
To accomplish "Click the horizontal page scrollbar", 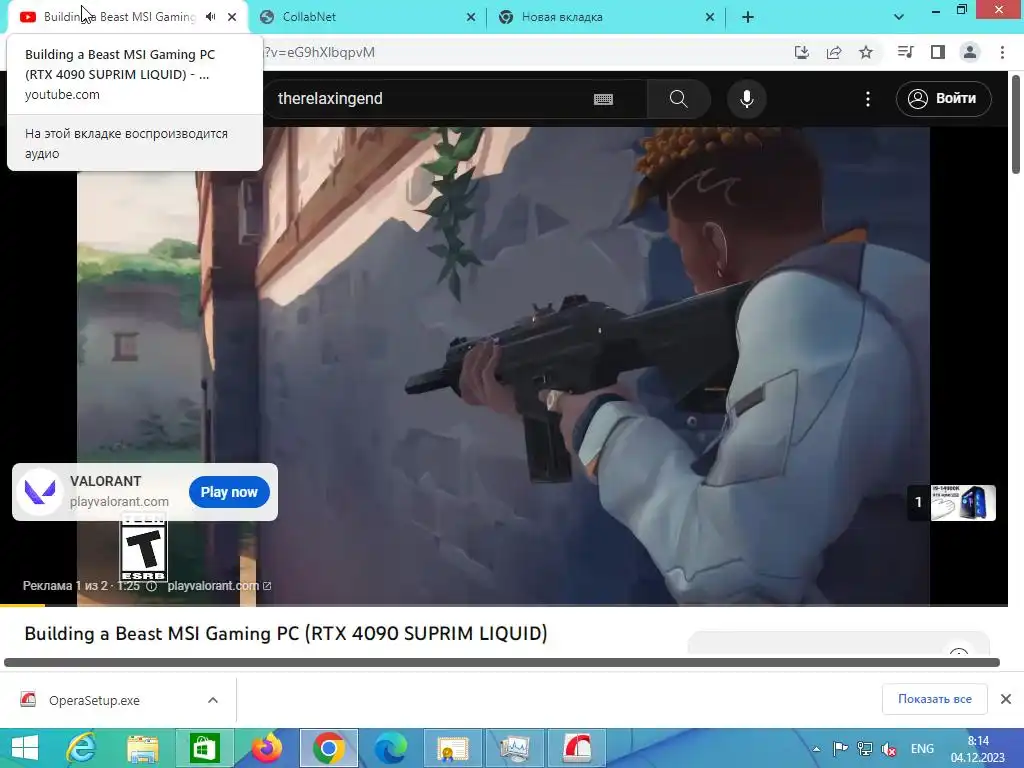I will 502,662.
